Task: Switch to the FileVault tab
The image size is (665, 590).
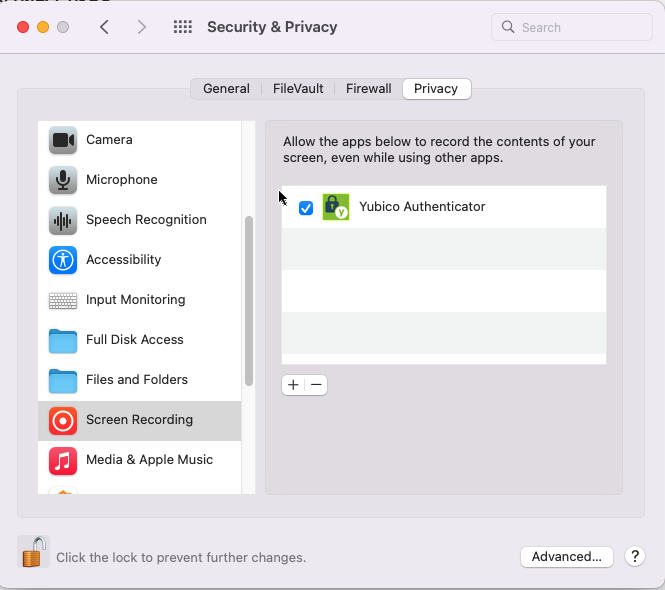Action: coord(298,89)
